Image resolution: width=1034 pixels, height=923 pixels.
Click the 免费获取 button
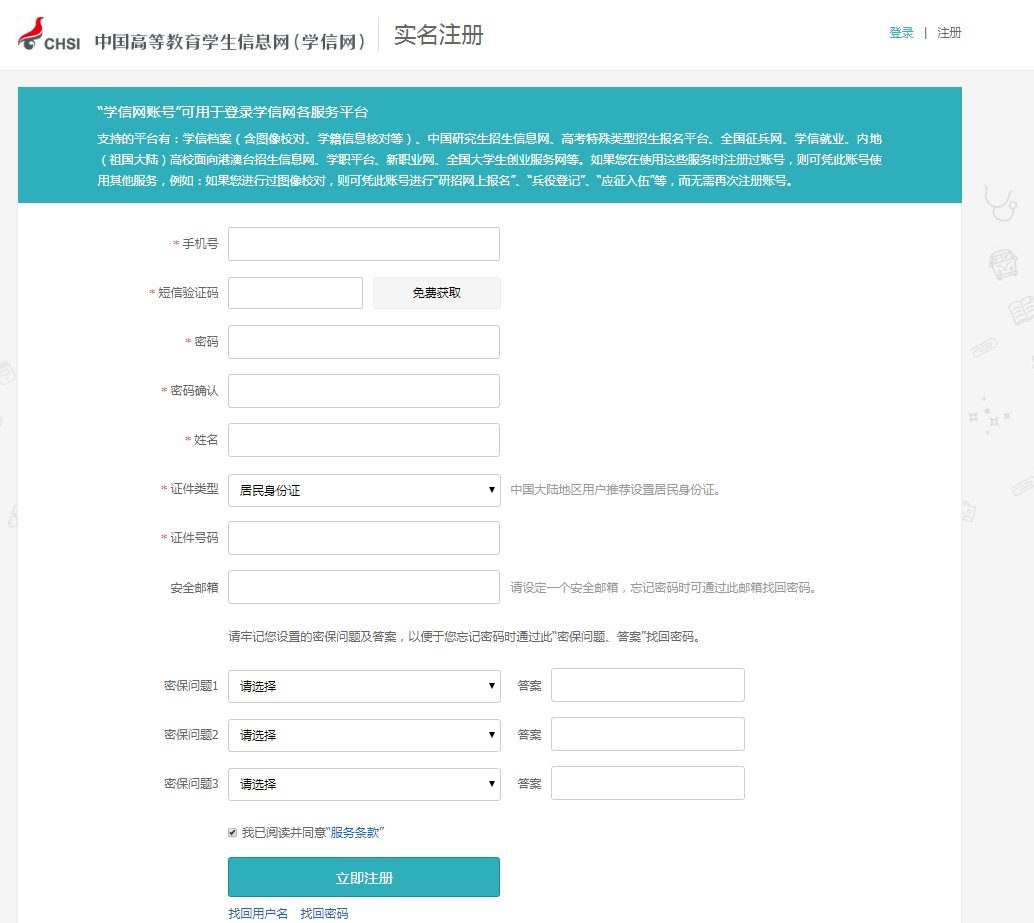pyautogui.click(x=437, y=293)
